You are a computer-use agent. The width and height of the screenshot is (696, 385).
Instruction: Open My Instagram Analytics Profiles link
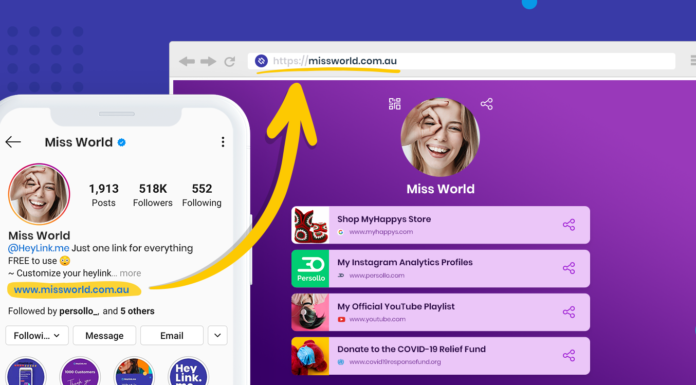[x=440, y=269]
